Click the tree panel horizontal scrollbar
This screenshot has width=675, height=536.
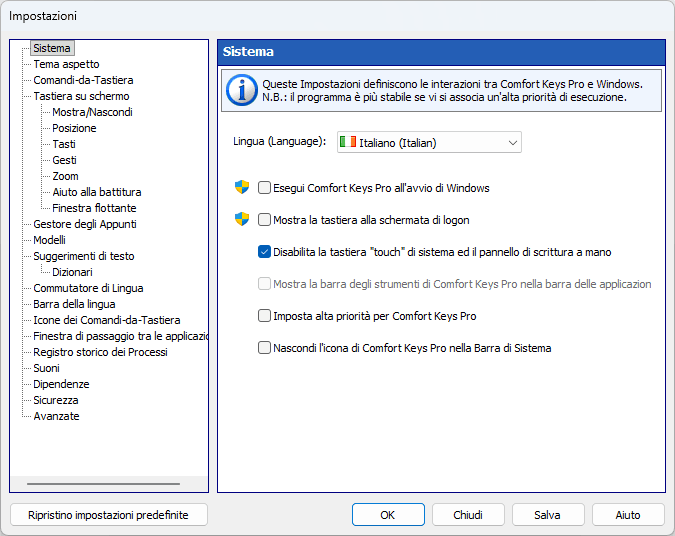click(103, 484)
